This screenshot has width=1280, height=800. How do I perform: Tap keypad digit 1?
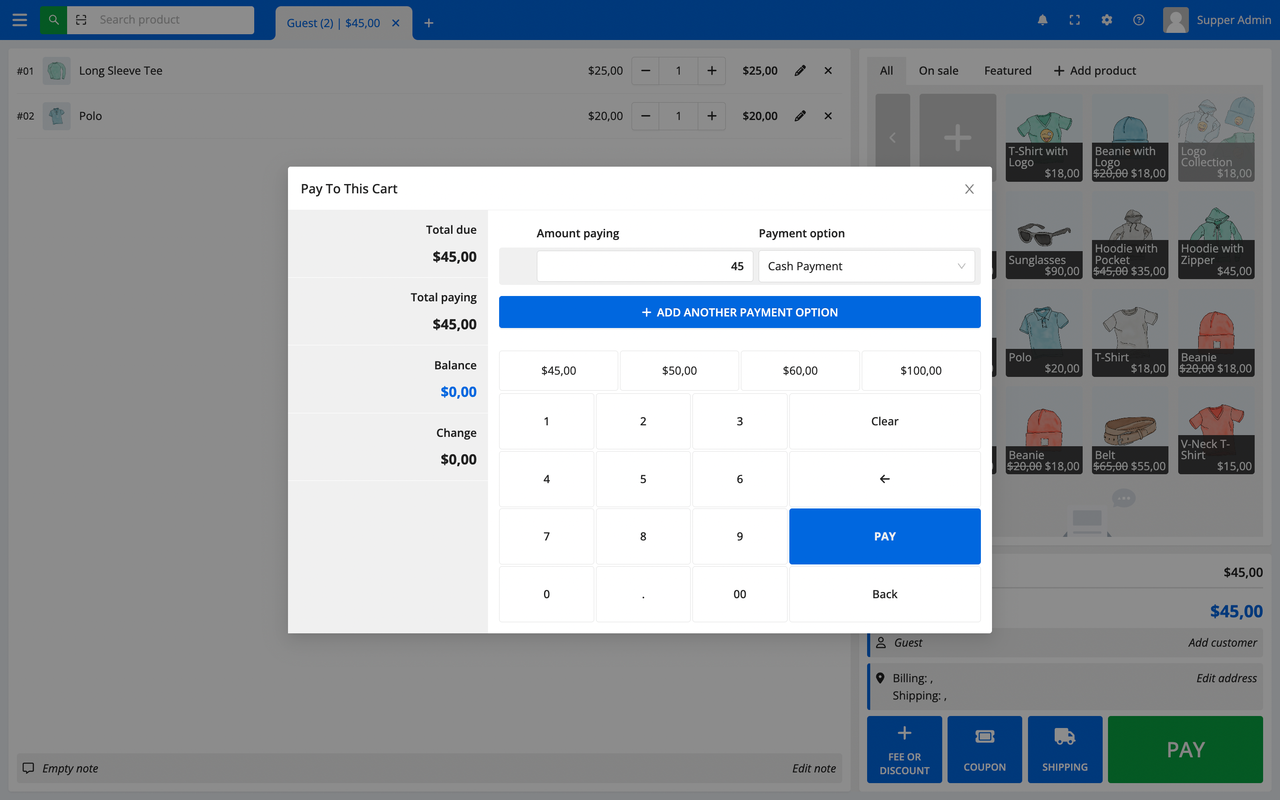[x=546, y=421]
